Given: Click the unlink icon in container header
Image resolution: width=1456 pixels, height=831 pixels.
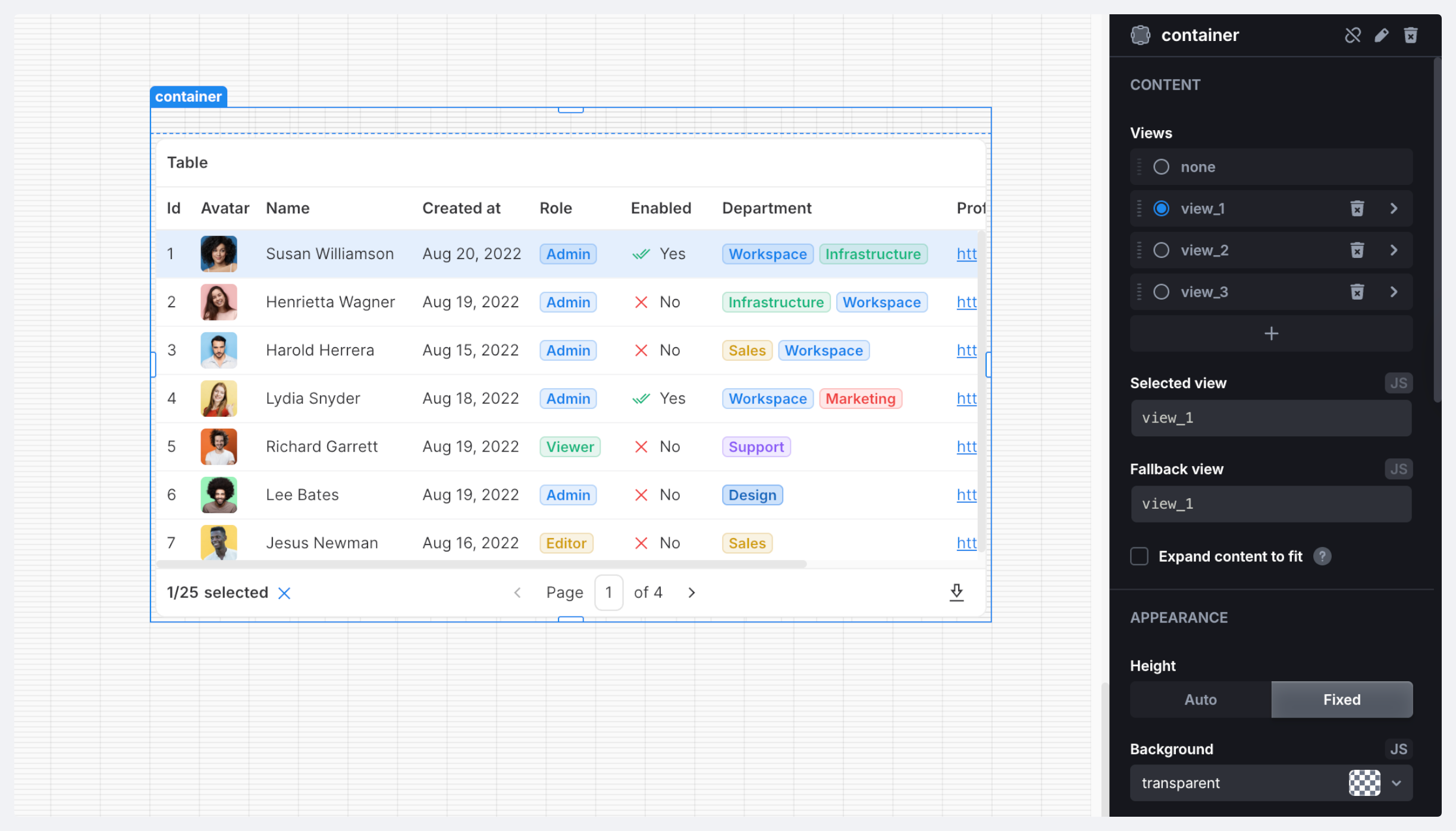Looking at the screenshot, I should click(1353, 35).
